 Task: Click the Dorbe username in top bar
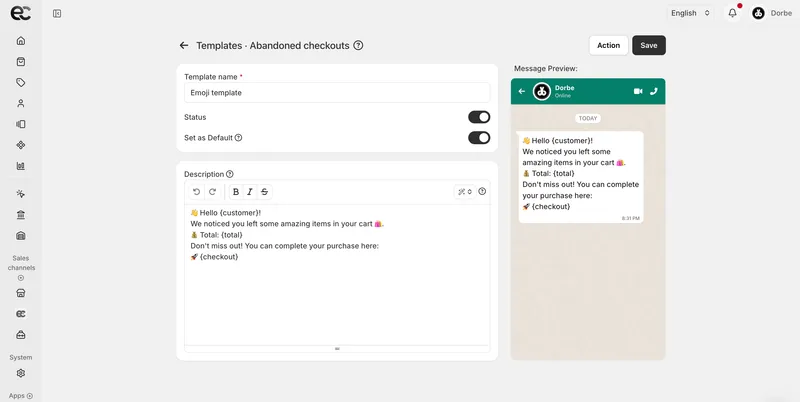[781, 13]
